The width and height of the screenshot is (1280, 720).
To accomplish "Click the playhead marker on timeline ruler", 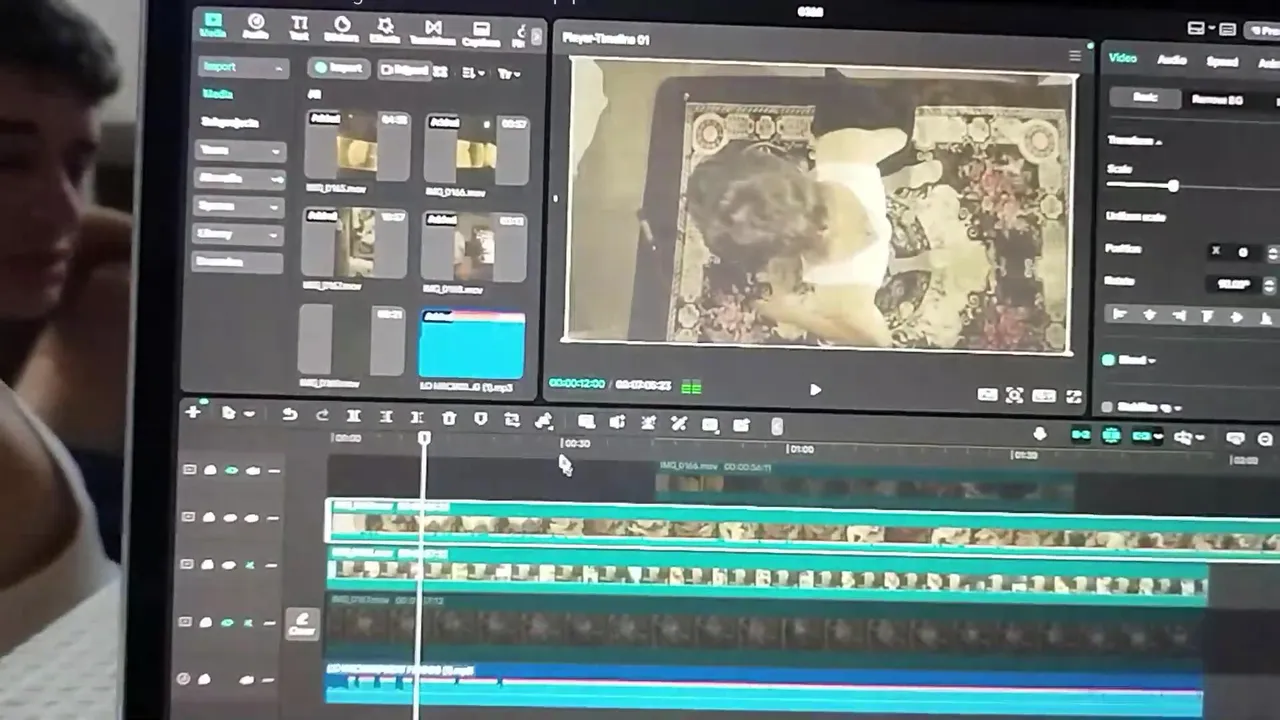I will tap(424, 439).
